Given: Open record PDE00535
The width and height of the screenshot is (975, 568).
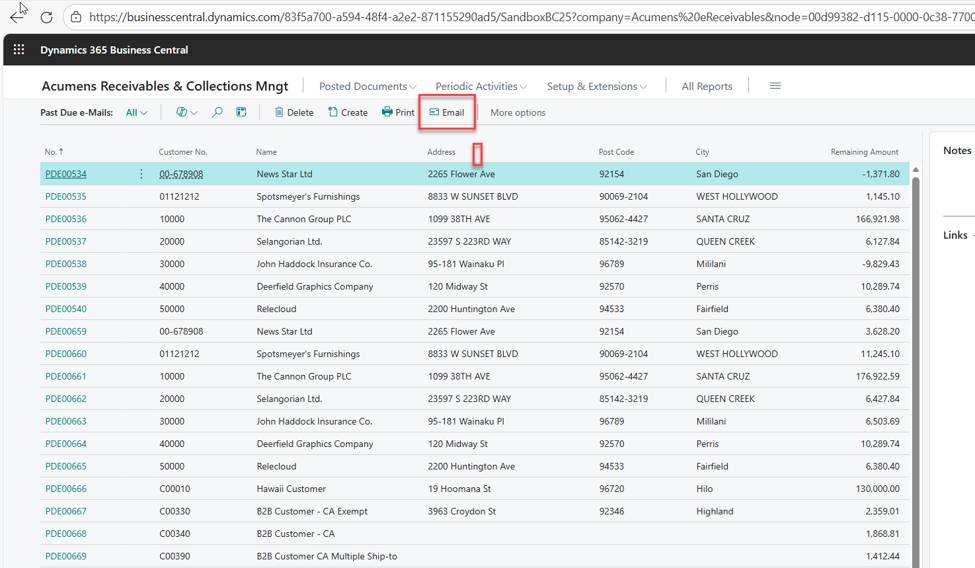Looking at the screenshot, I should [x=65, y=197].
